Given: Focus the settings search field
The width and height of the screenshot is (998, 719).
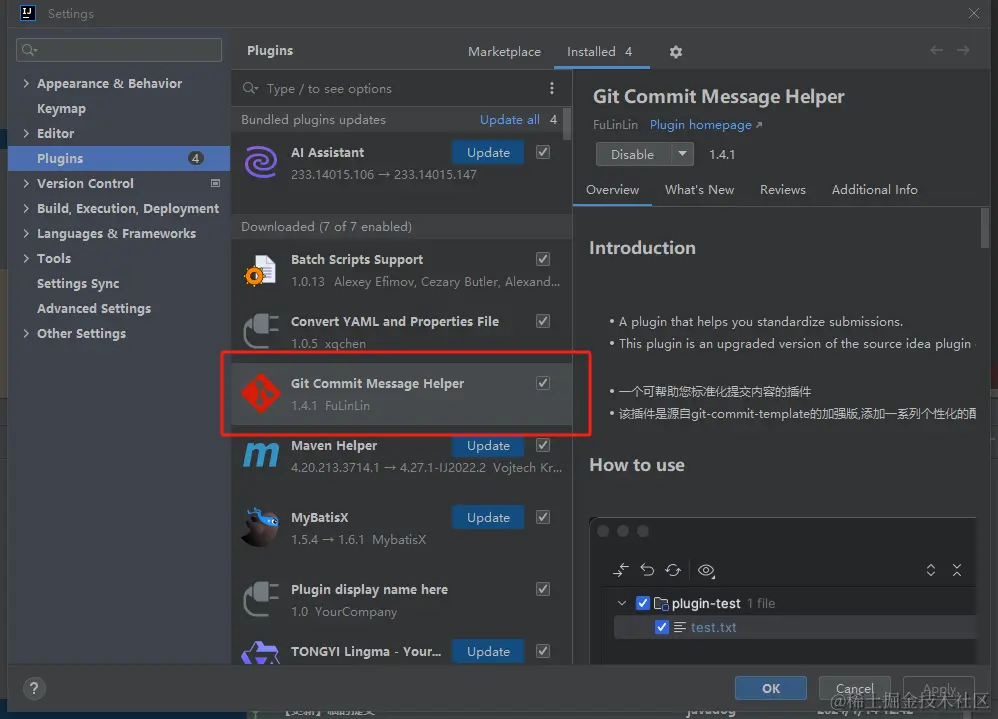Looking at the screenshot, I should 119,50.
